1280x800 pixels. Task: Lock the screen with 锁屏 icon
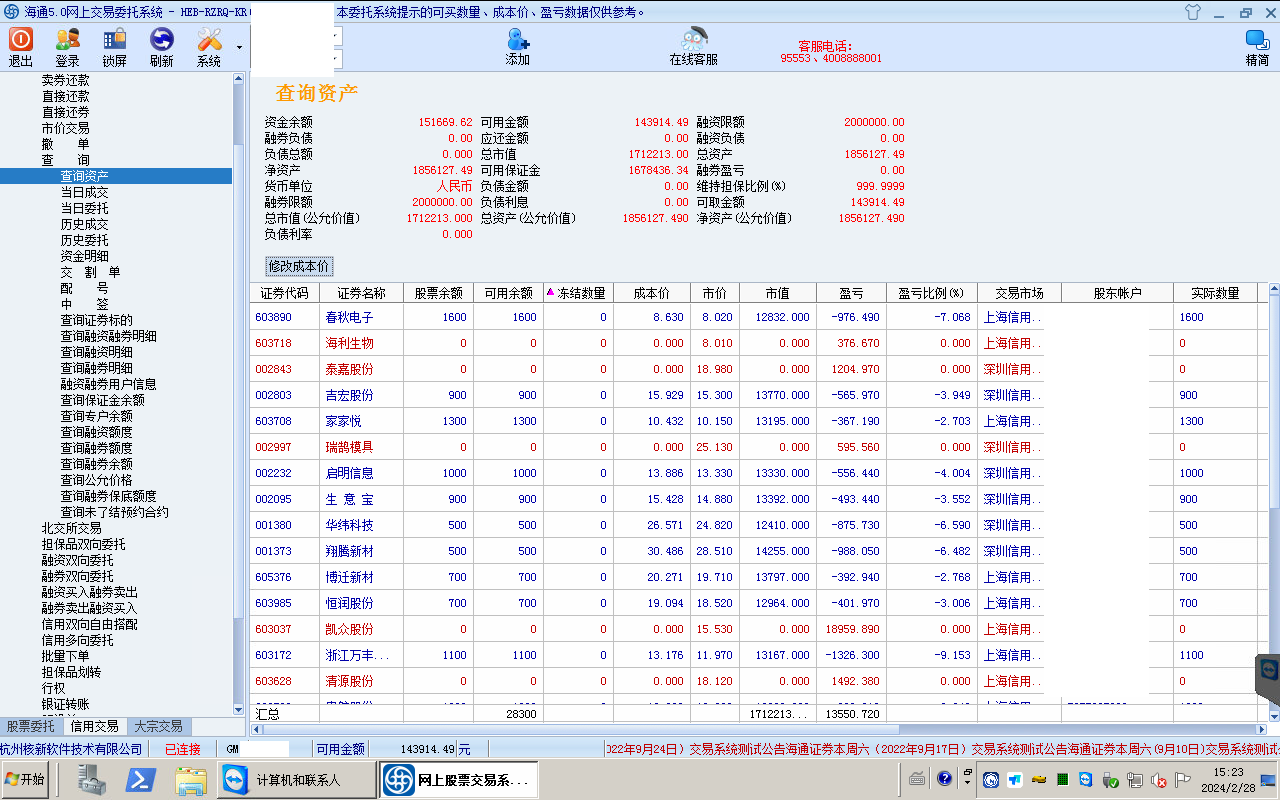pyautogui.click(x=114, y=47)
